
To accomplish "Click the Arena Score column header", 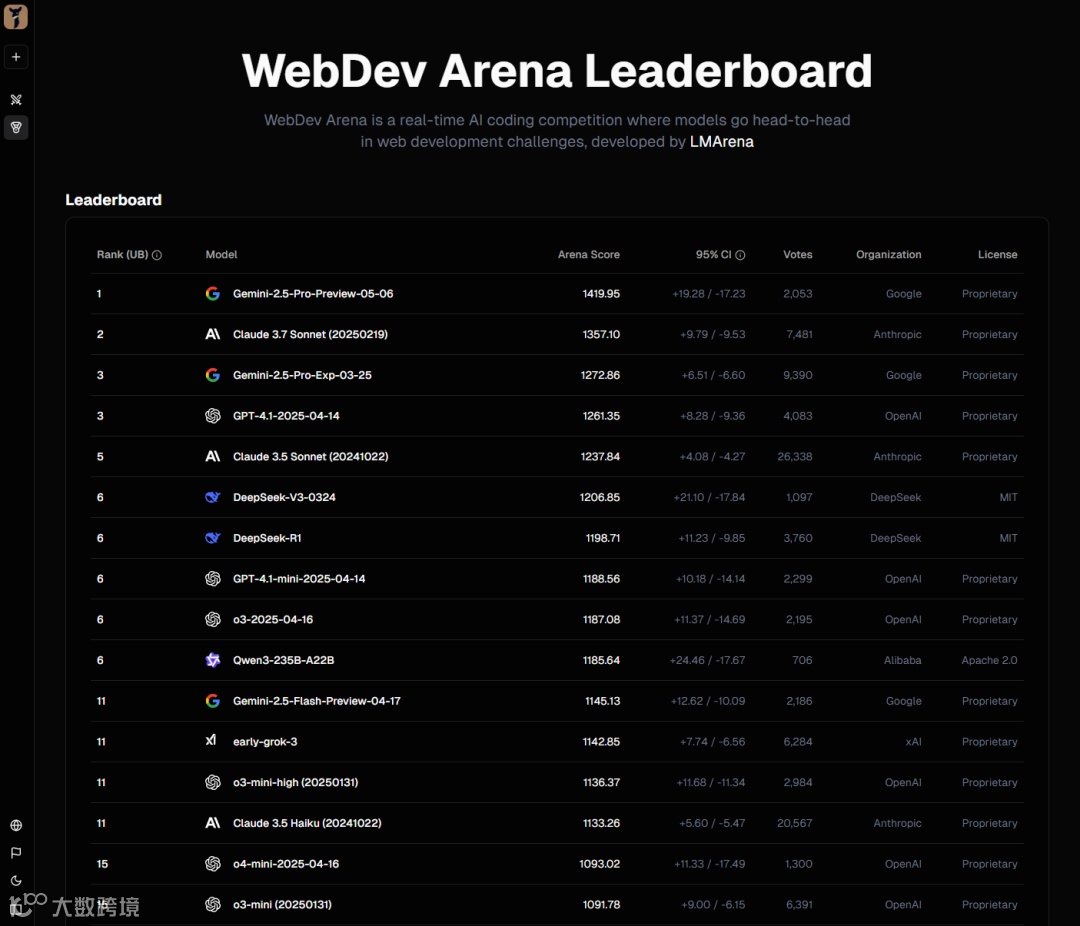I will click(589, 254).
